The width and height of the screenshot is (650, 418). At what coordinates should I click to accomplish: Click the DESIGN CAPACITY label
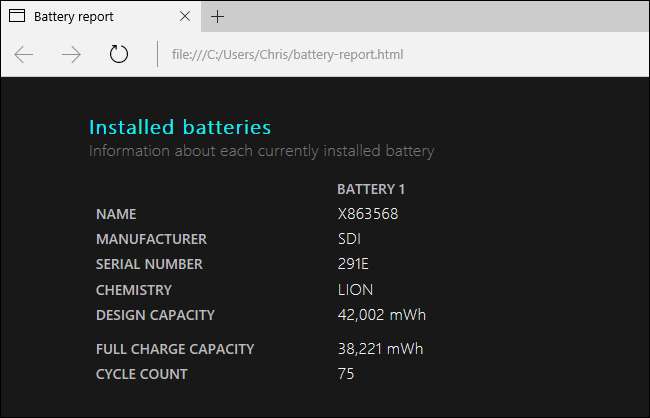155,315
